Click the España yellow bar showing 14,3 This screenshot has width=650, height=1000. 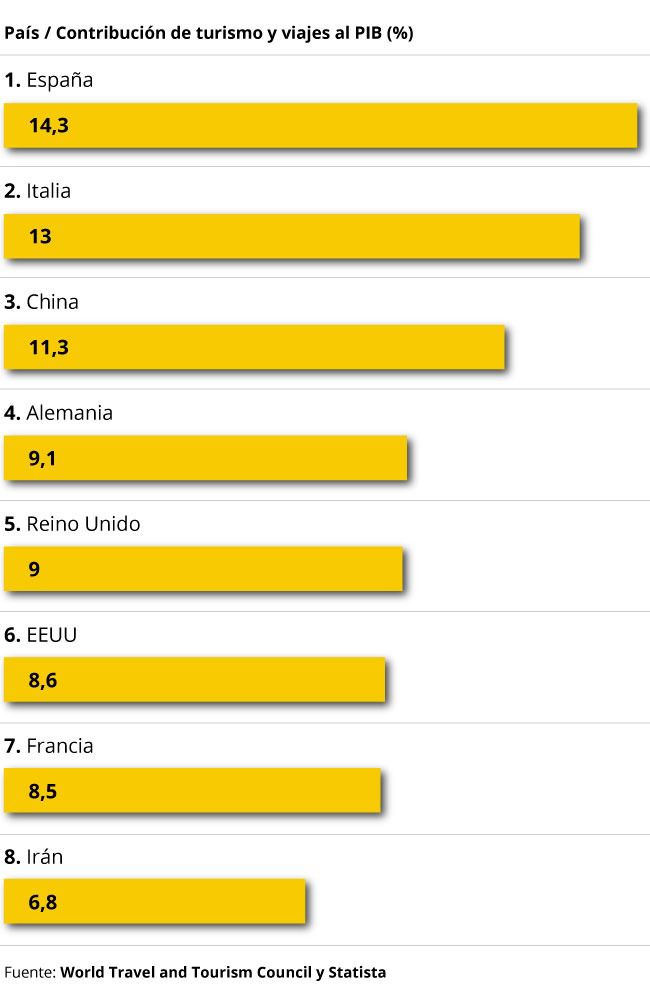click(x=321, y=126)
